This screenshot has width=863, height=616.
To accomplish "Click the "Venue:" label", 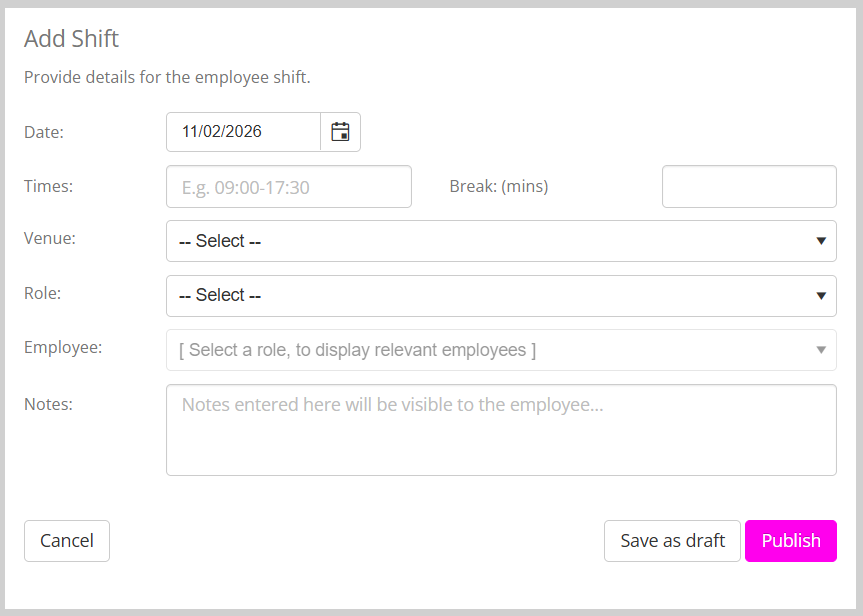I will click(x=50, y=238).
